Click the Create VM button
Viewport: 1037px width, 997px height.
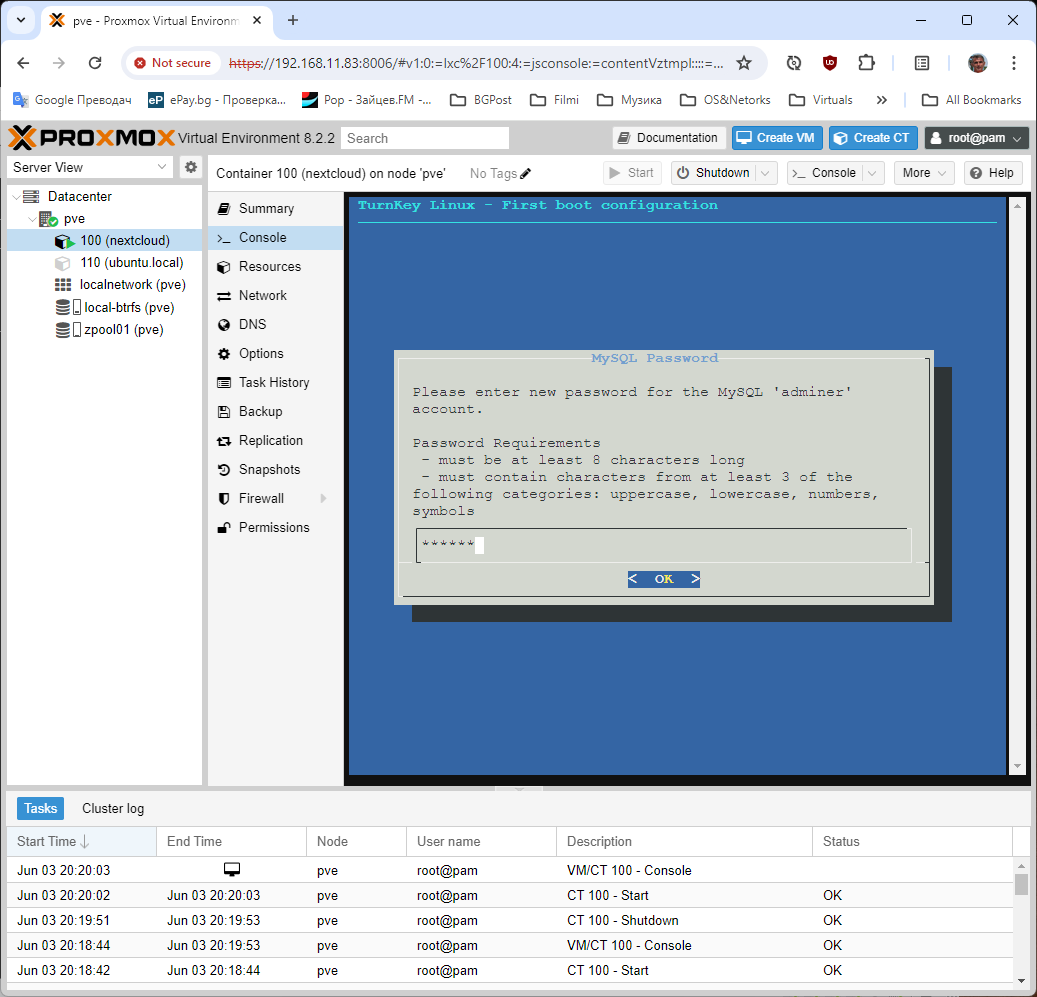click(776, 138)
